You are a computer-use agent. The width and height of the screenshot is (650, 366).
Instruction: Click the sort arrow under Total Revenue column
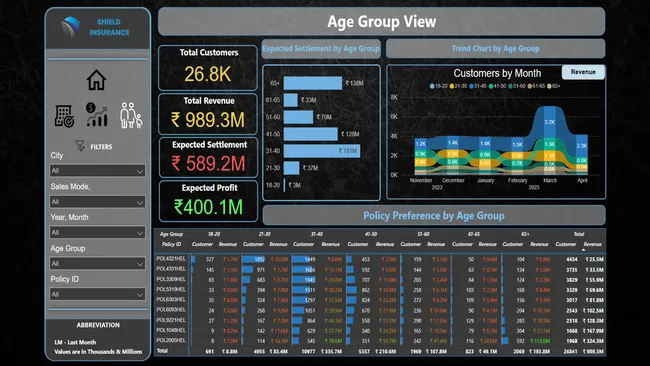[583, 250]
